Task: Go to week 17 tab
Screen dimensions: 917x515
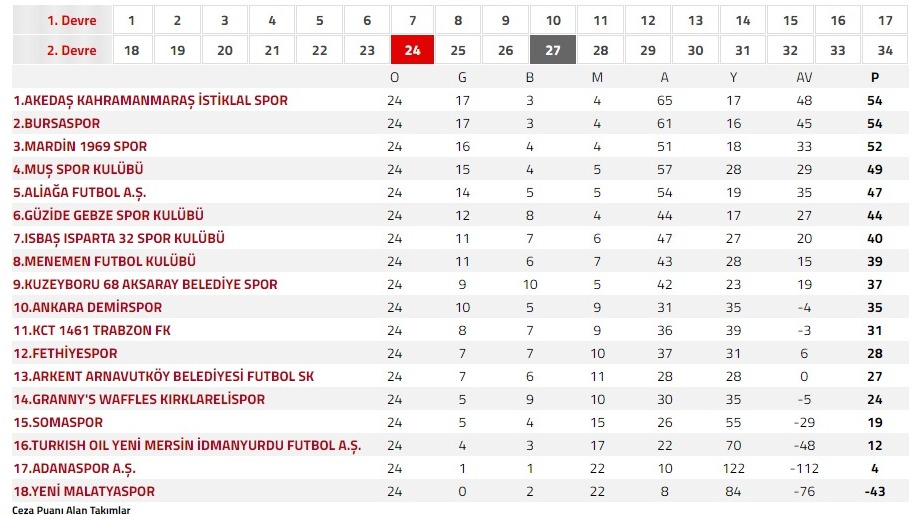Action: 885,20
